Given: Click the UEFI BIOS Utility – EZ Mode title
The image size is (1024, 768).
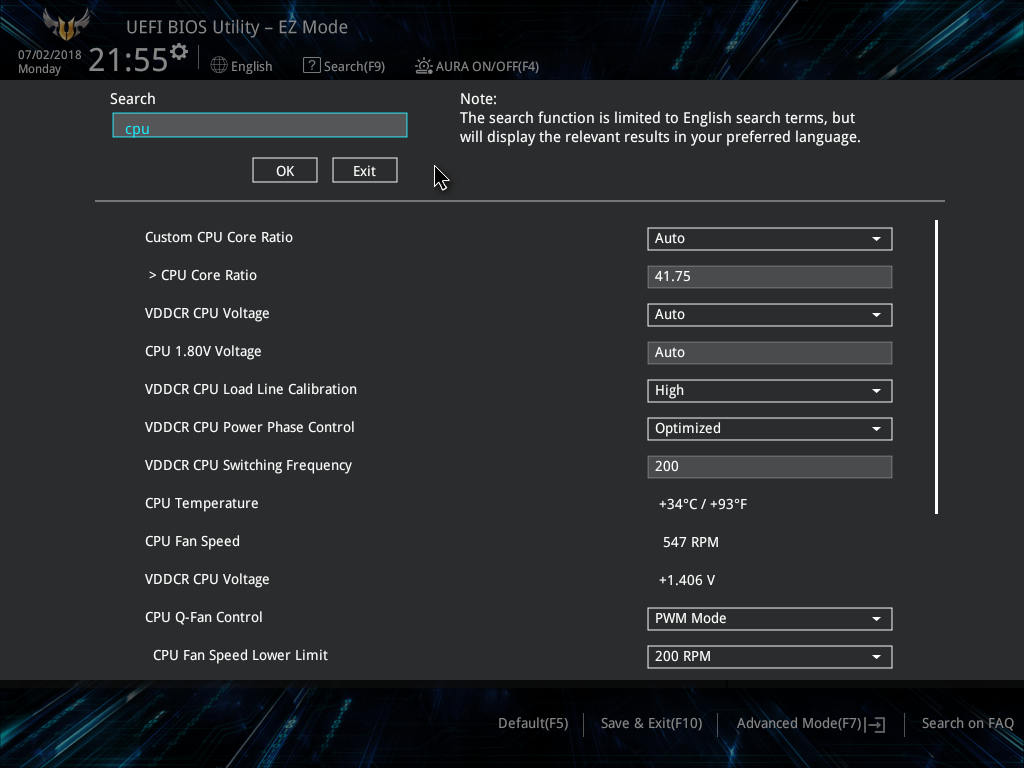Looking at the screenshot, I should (236, 27).
